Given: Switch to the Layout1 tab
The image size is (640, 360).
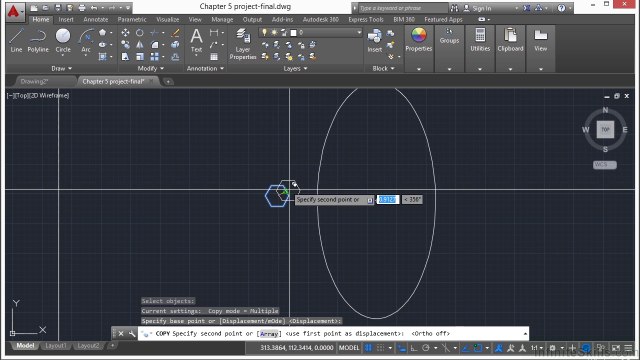Looking at the screenshot, I should point(56,345).
